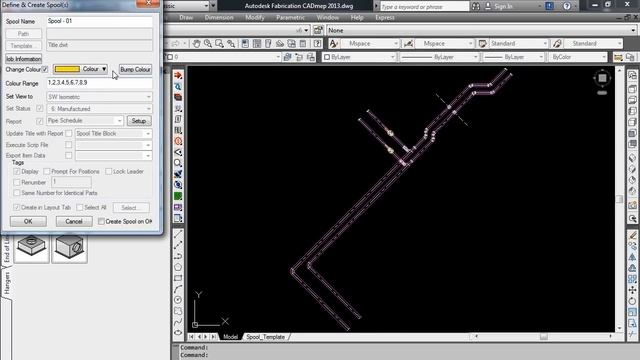Click the Infocenter search binoculars icon
Viewport: 640px width, 360px height.
(476, 7)
